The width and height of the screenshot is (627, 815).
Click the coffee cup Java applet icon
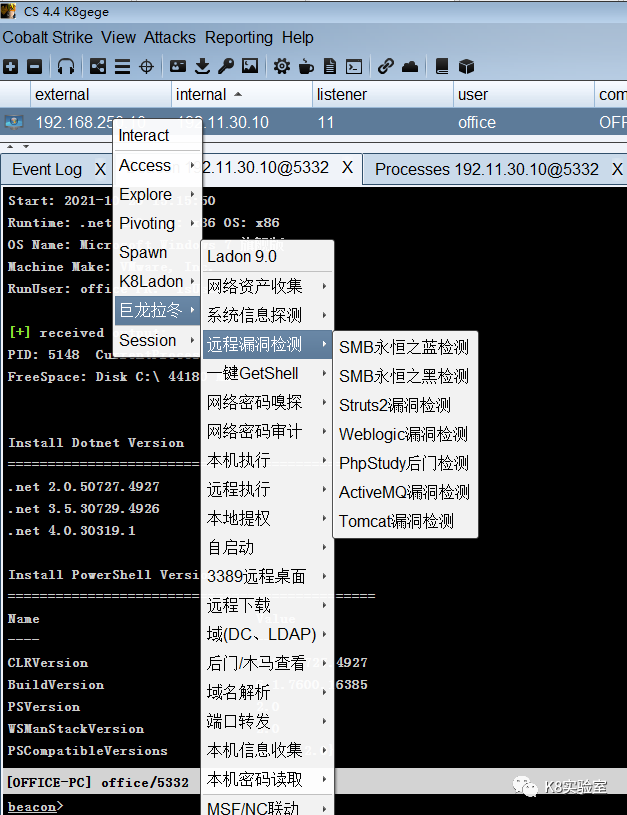tap(306, 67)
